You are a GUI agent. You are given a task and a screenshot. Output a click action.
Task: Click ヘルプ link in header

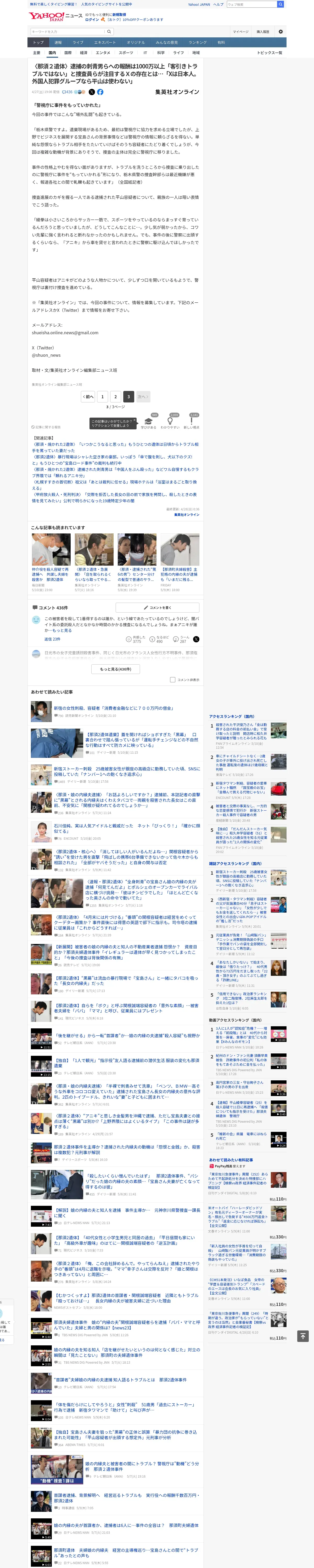218,4
